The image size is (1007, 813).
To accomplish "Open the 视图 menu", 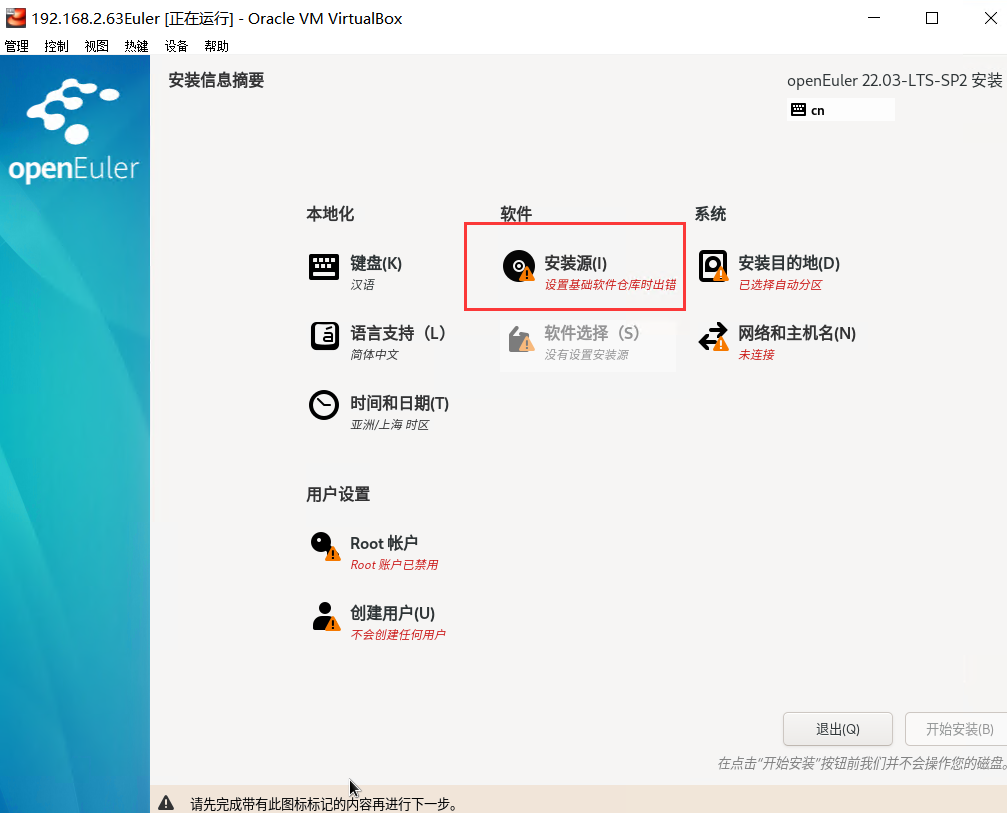I will (x=96, y=46).
